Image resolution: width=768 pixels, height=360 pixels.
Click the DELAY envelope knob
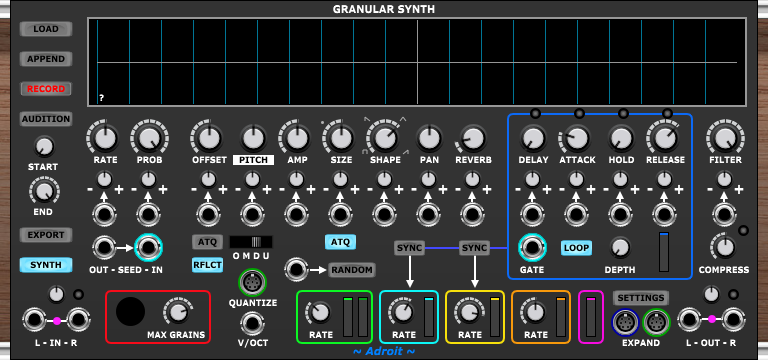(x=532, y=138)
